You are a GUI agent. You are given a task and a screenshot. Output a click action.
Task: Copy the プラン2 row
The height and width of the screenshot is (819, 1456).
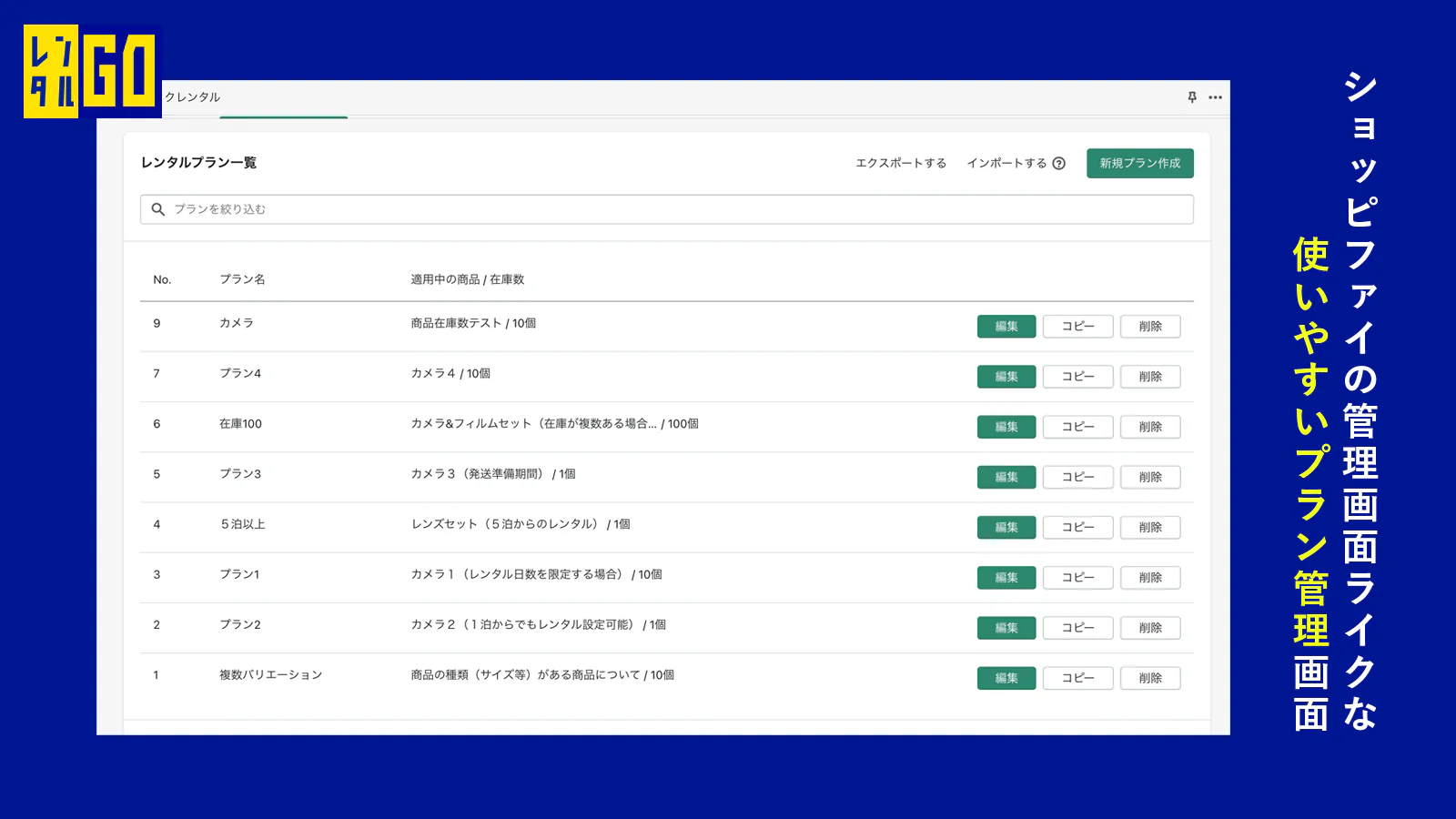click(1077, 628)
